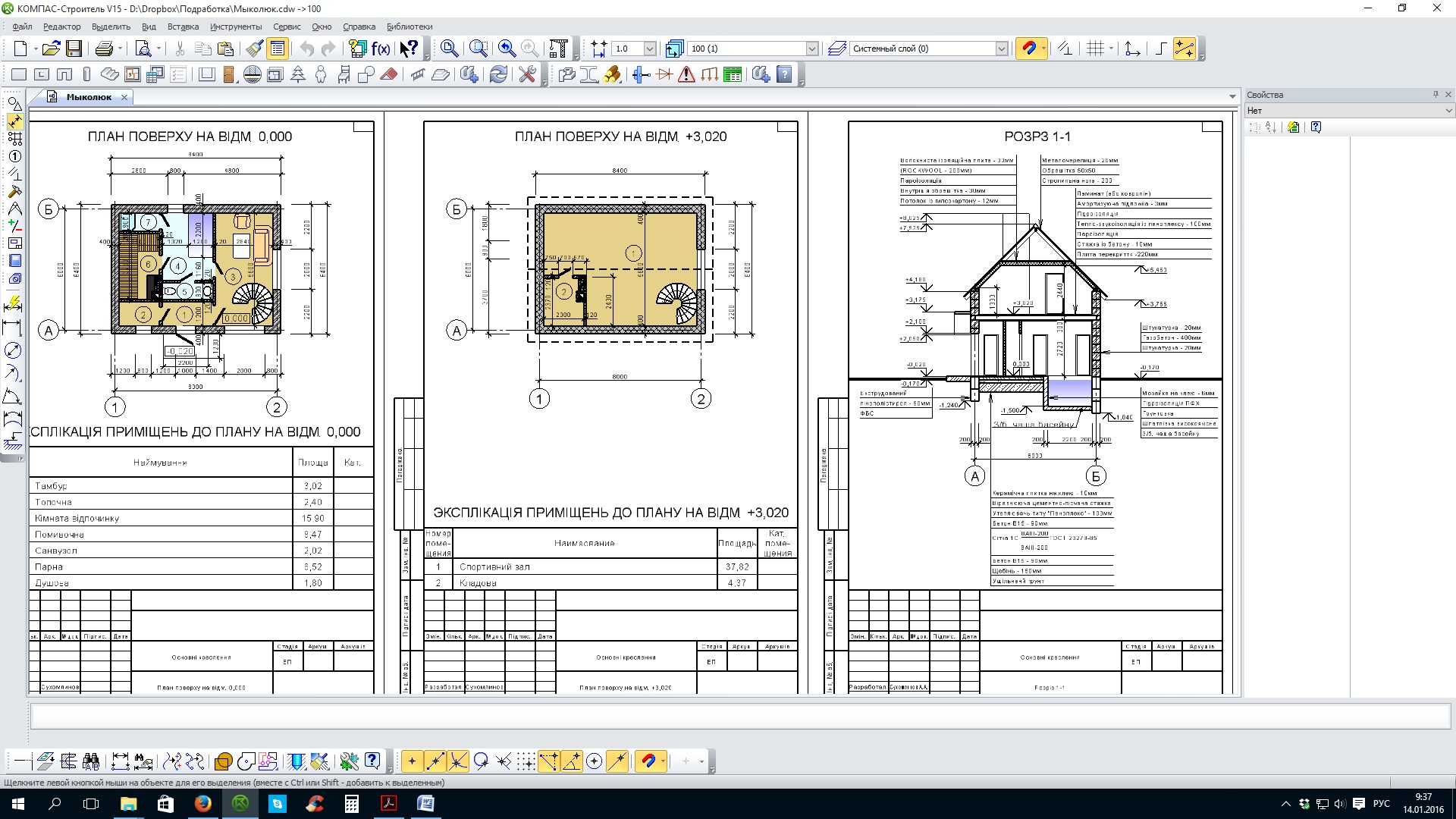This screenshot has width=1456, height=819.
Task: Insert a warning sign symbol icon
Action: (686, 74)
